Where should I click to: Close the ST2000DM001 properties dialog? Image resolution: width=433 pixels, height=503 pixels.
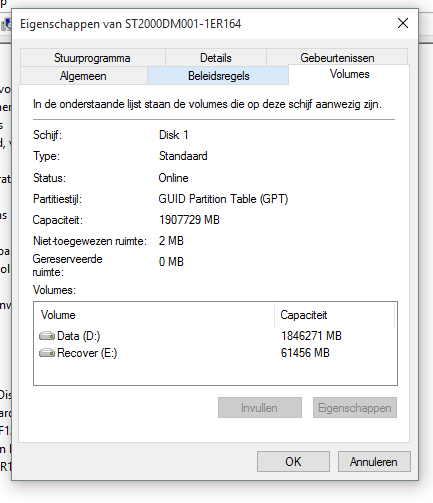(403, 23)
